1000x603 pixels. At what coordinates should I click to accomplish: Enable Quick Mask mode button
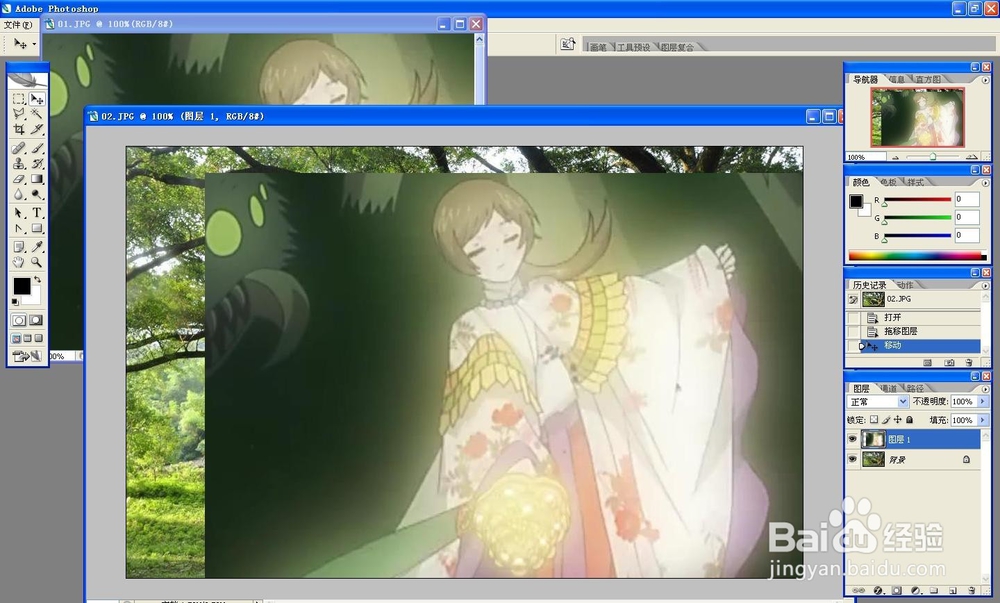pos(36,320)
